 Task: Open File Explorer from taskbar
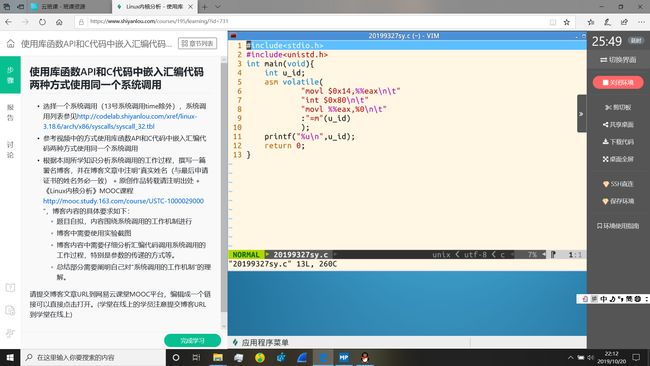click(218, 357)
